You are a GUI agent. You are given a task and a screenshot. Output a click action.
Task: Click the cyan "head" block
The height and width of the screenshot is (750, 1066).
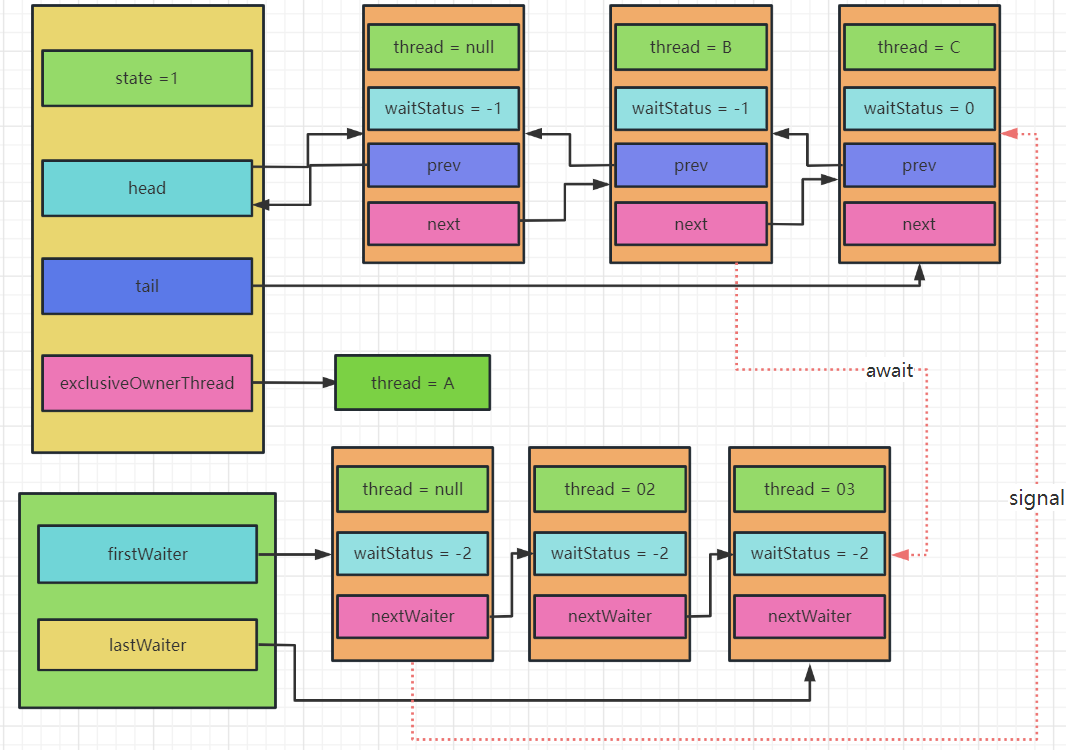pos(147,188)
